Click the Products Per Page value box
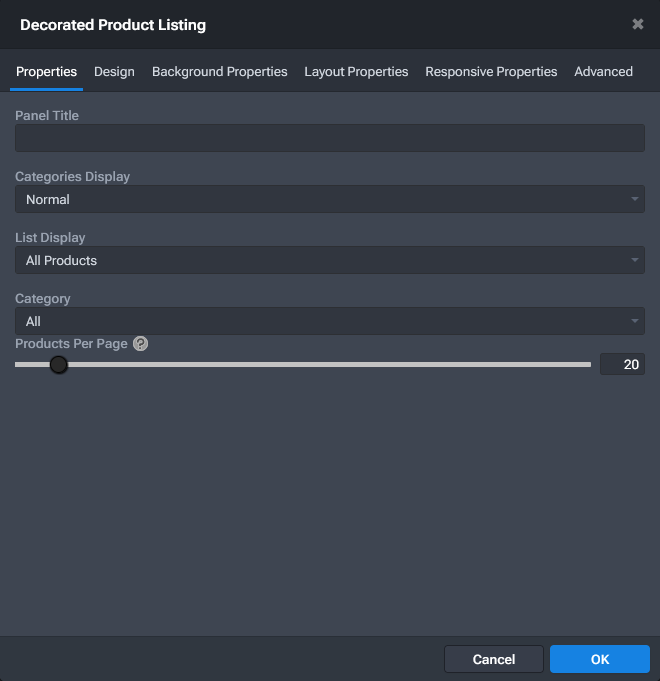The image size is (660, 681). [622, 364]
